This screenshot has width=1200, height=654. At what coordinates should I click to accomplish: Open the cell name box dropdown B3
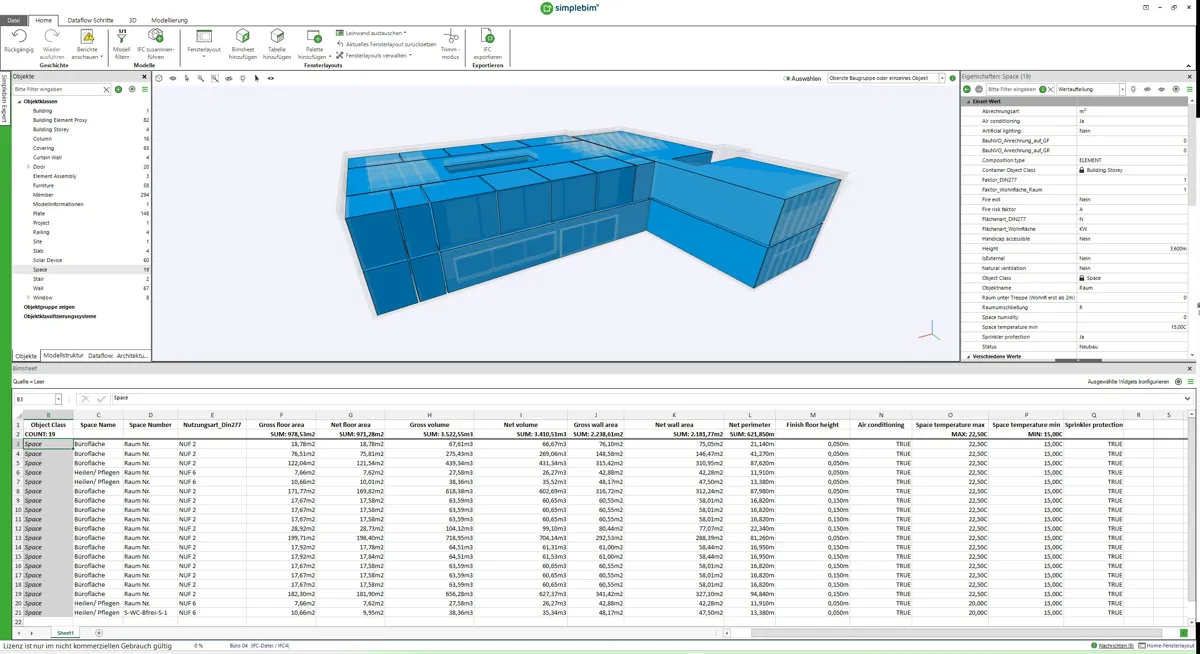[x=58, y=399]
